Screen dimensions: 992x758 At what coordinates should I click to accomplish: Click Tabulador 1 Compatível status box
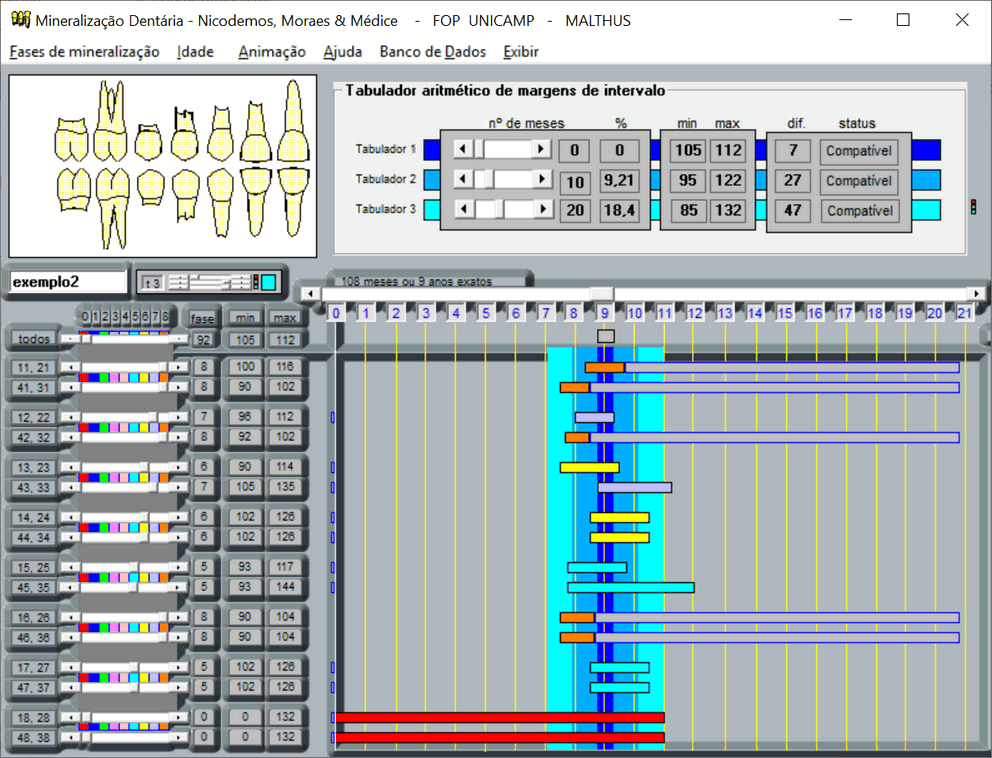click(x=859, y=151)
